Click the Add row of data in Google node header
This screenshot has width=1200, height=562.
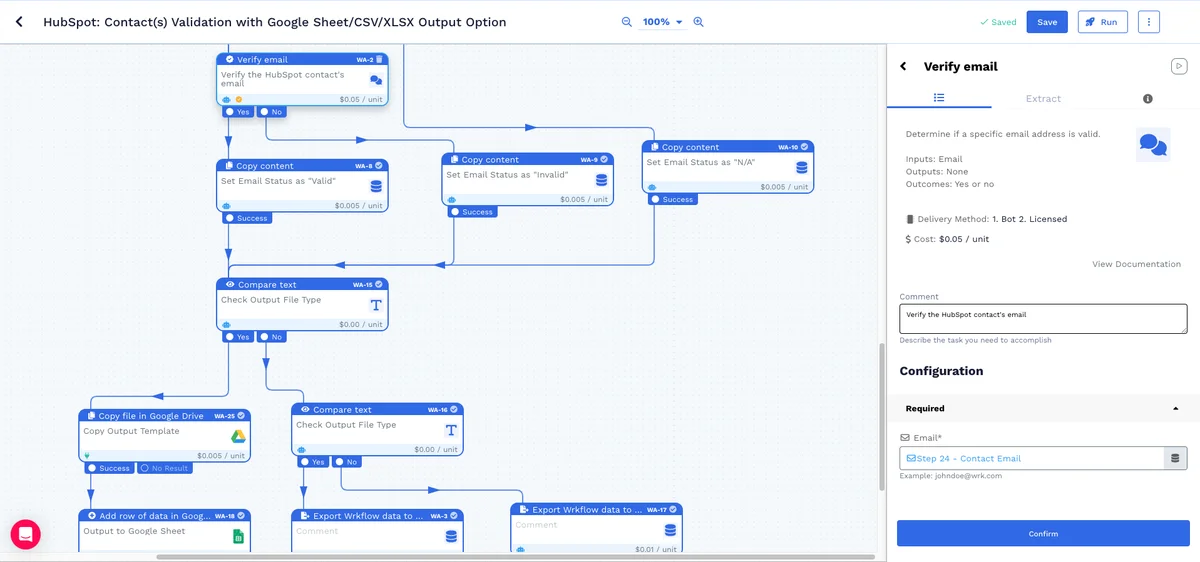(x=165, y=516)
